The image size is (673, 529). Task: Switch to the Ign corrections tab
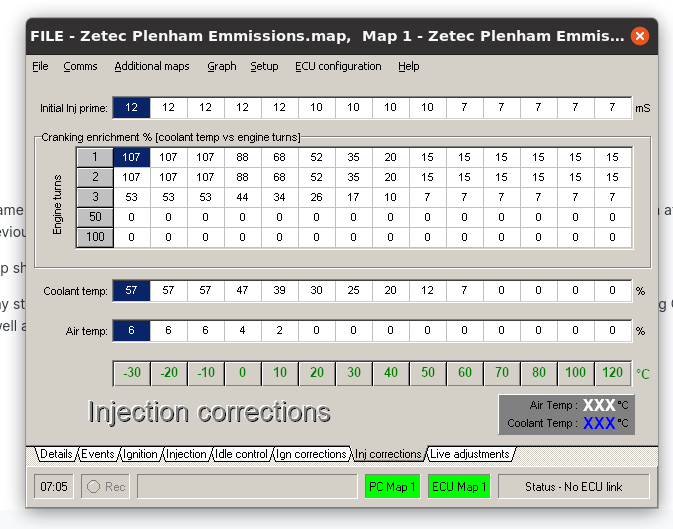pyautogui.click(x=311, y=454)
